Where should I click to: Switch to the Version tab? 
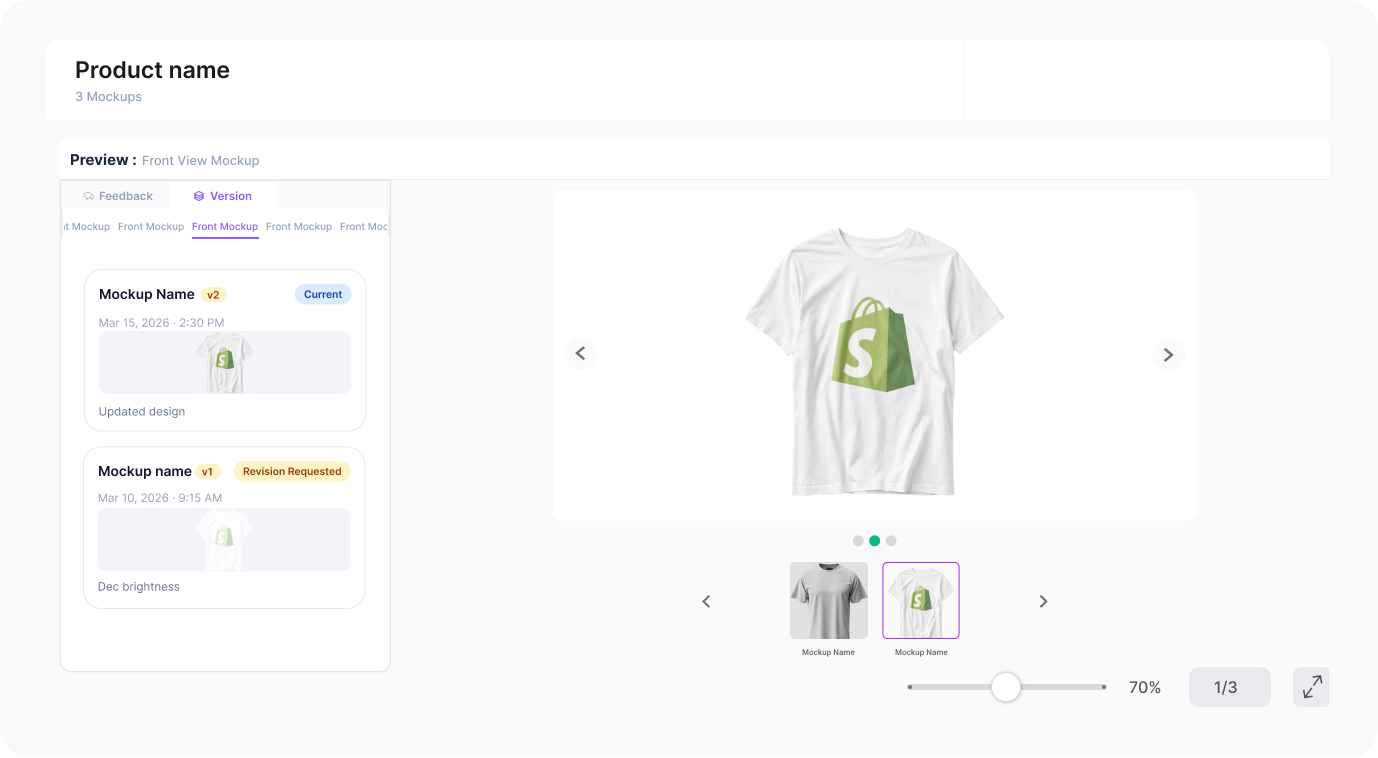click(x=223, y=196)
